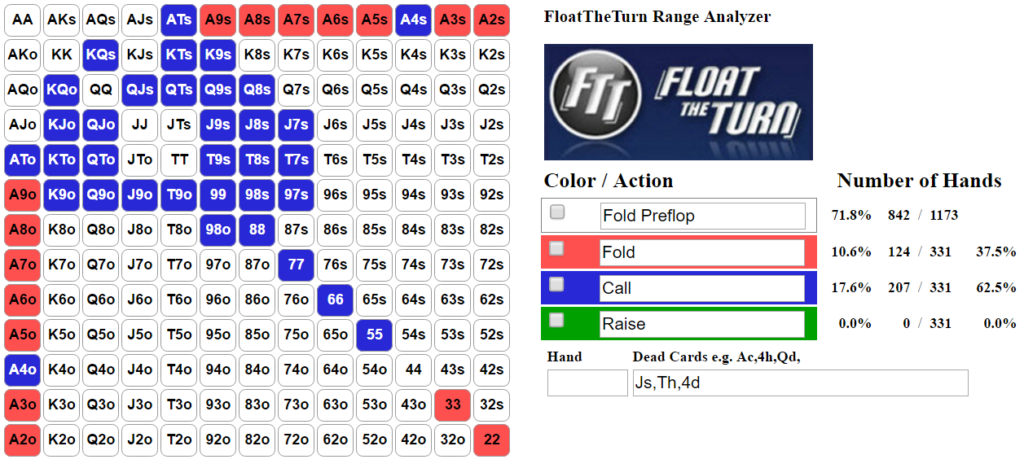Select the AA hand cell
The width and height of the screenshot is (1024, 468).
click(x=22, y=20)
